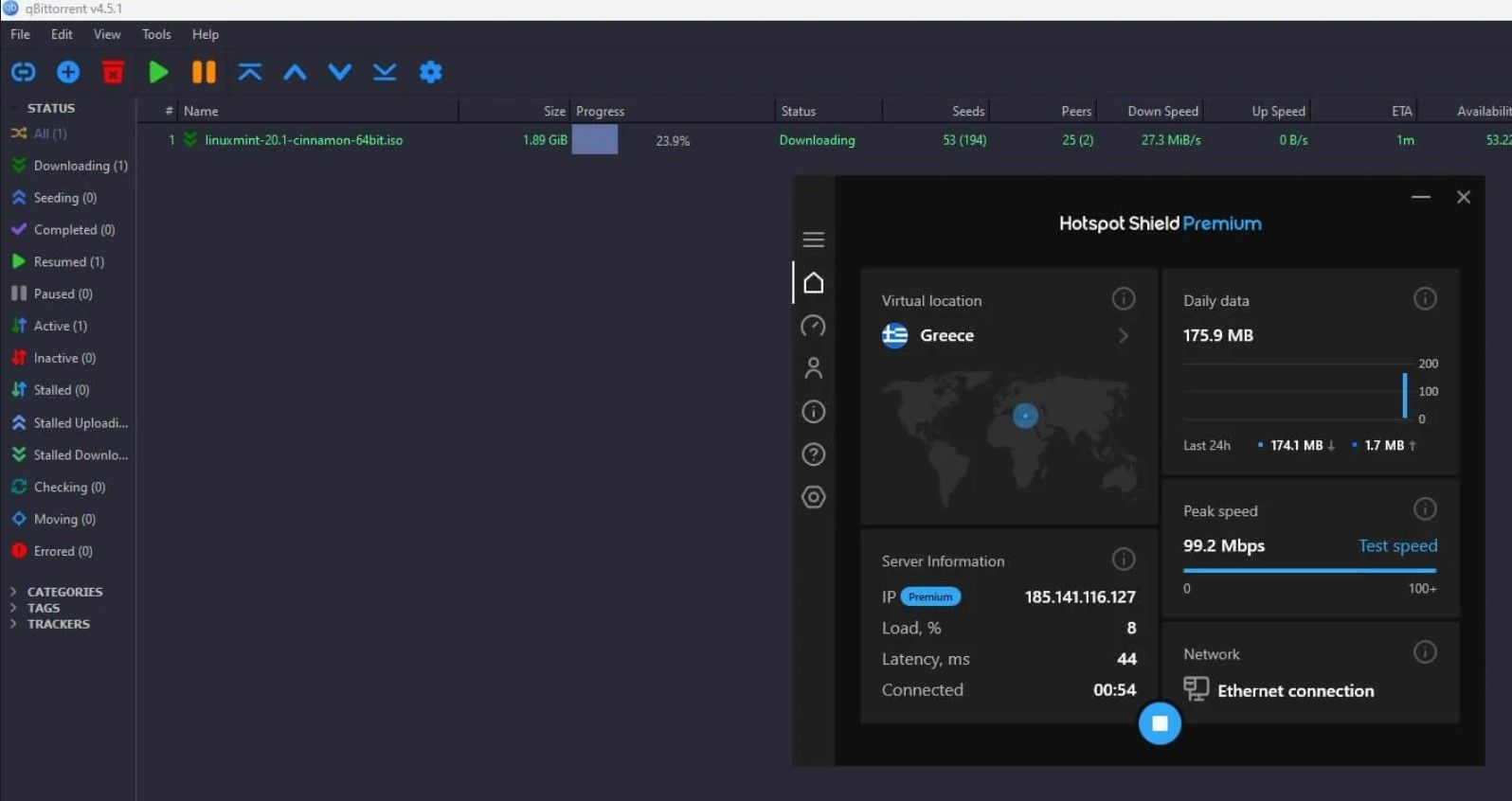Move torrent to bottom of queue
The height and width of the screenshot is (801, 1512).
[x=385, y=72]
